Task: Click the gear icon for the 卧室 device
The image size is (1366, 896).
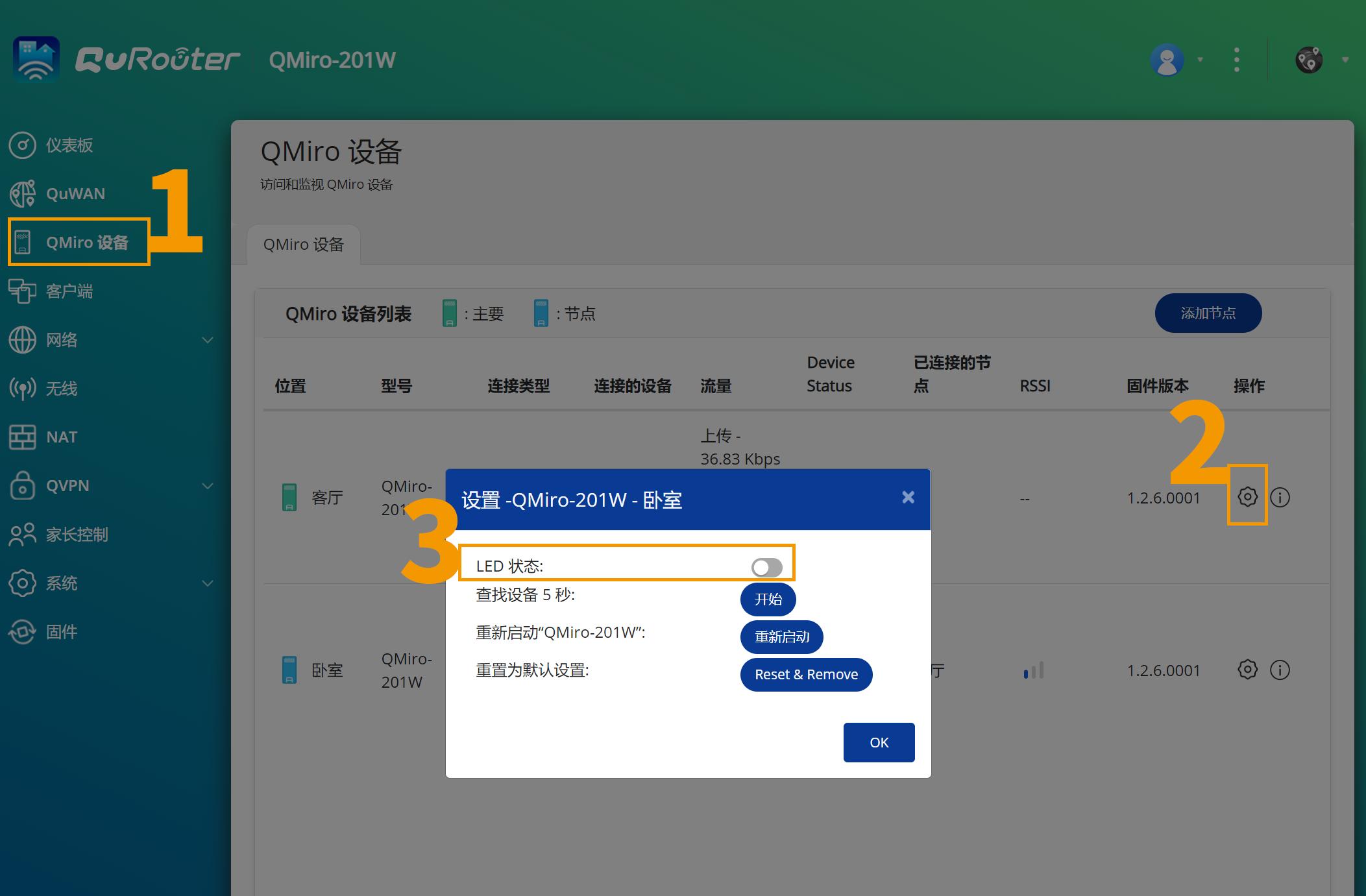Action: (1247, 670)
